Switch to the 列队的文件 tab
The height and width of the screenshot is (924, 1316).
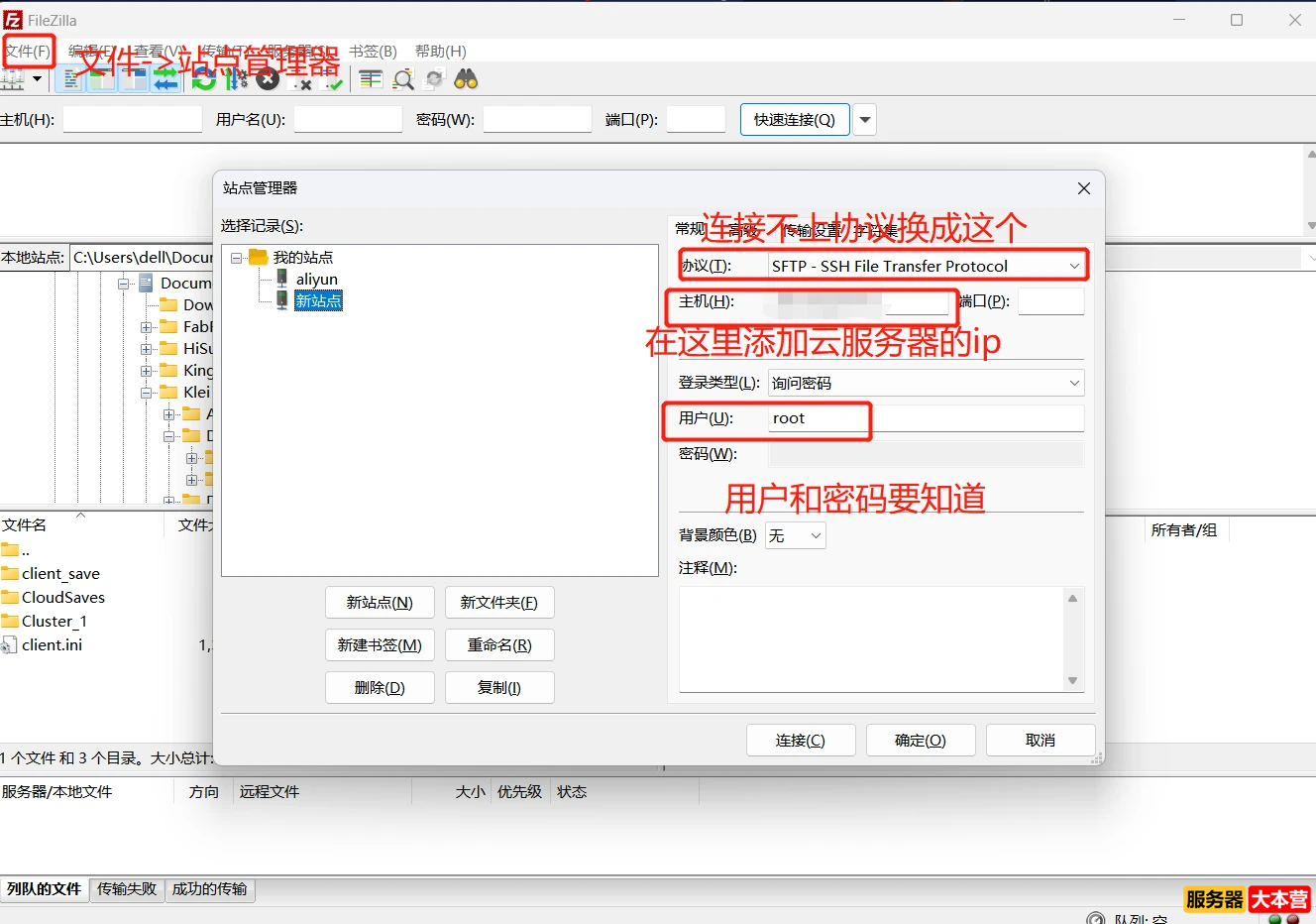tap(44, 889)
